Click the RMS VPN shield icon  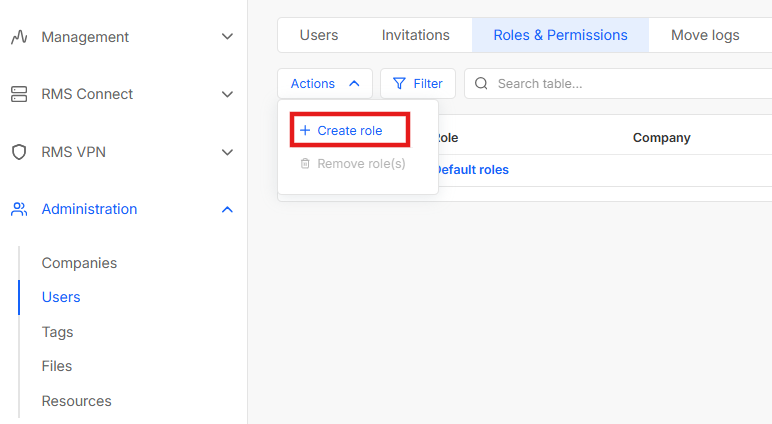click(x=19, y=152)
